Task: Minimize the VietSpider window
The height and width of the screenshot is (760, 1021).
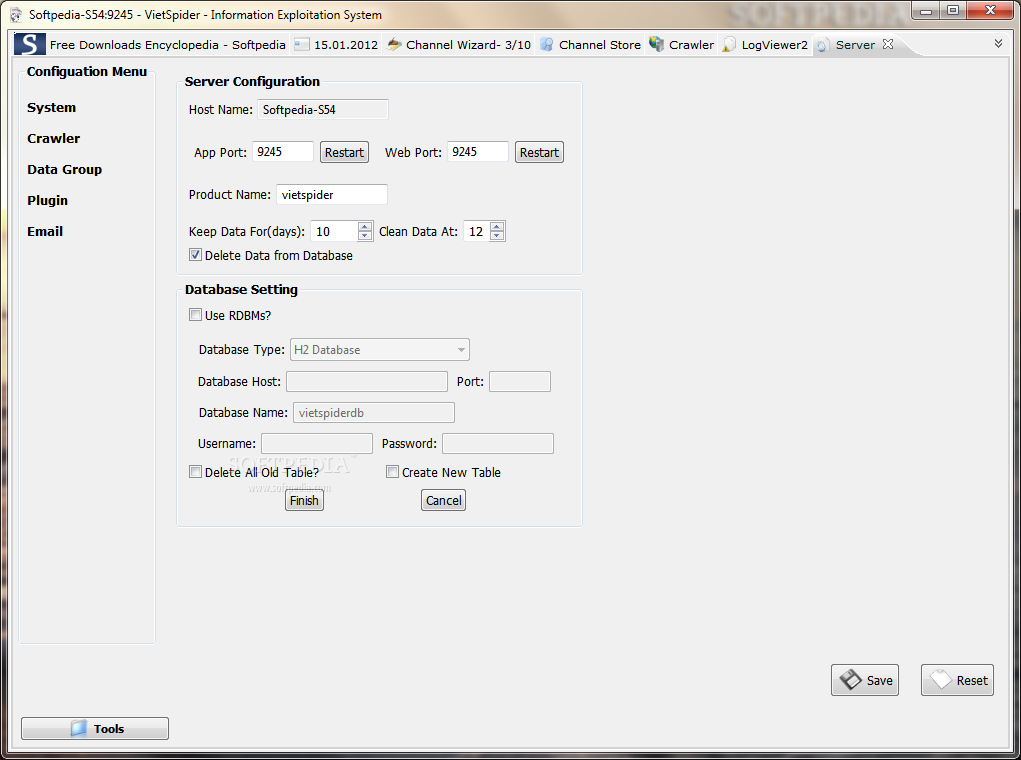Action: point(925,11)
